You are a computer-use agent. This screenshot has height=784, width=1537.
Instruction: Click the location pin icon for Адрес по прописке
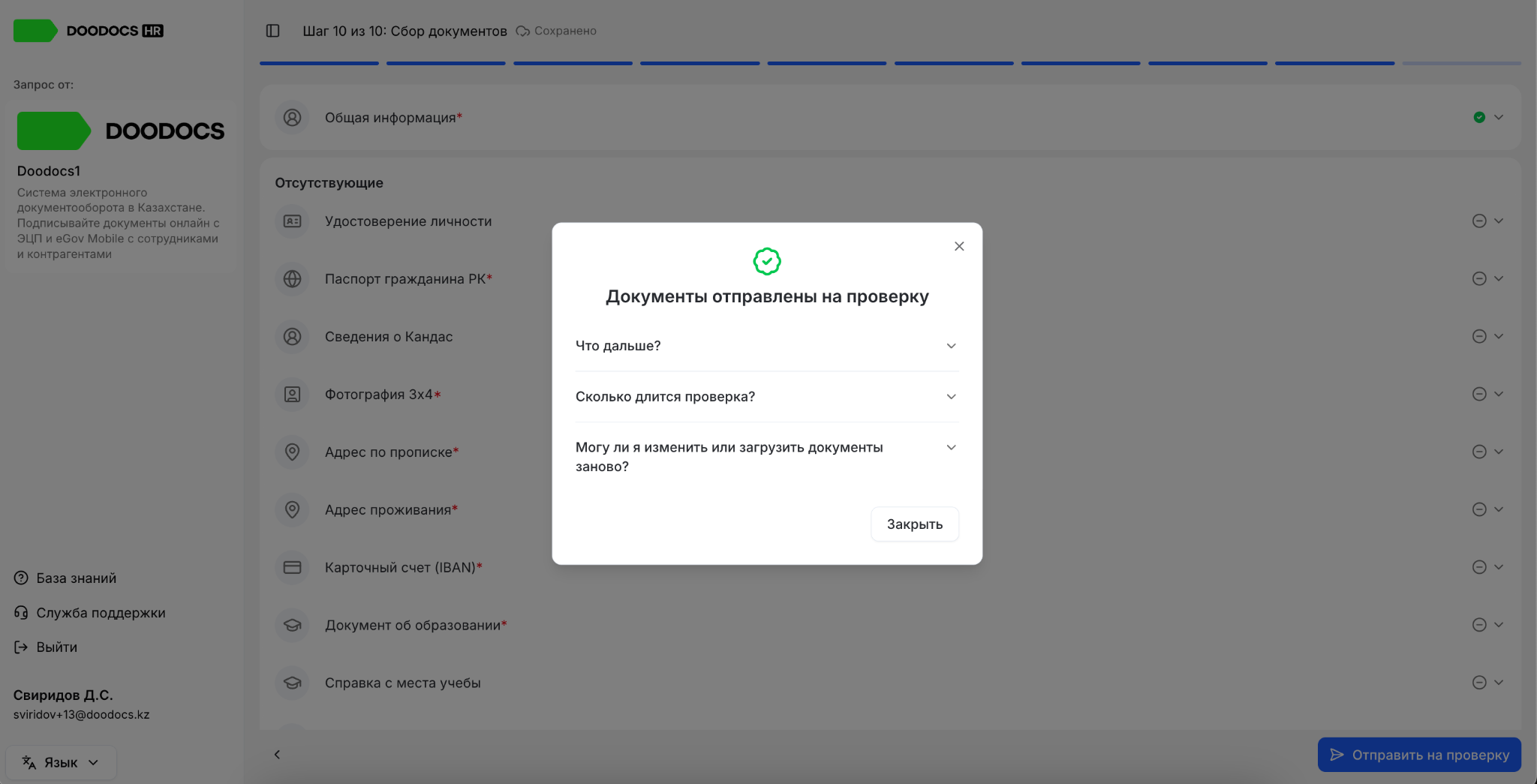(292, 452)
